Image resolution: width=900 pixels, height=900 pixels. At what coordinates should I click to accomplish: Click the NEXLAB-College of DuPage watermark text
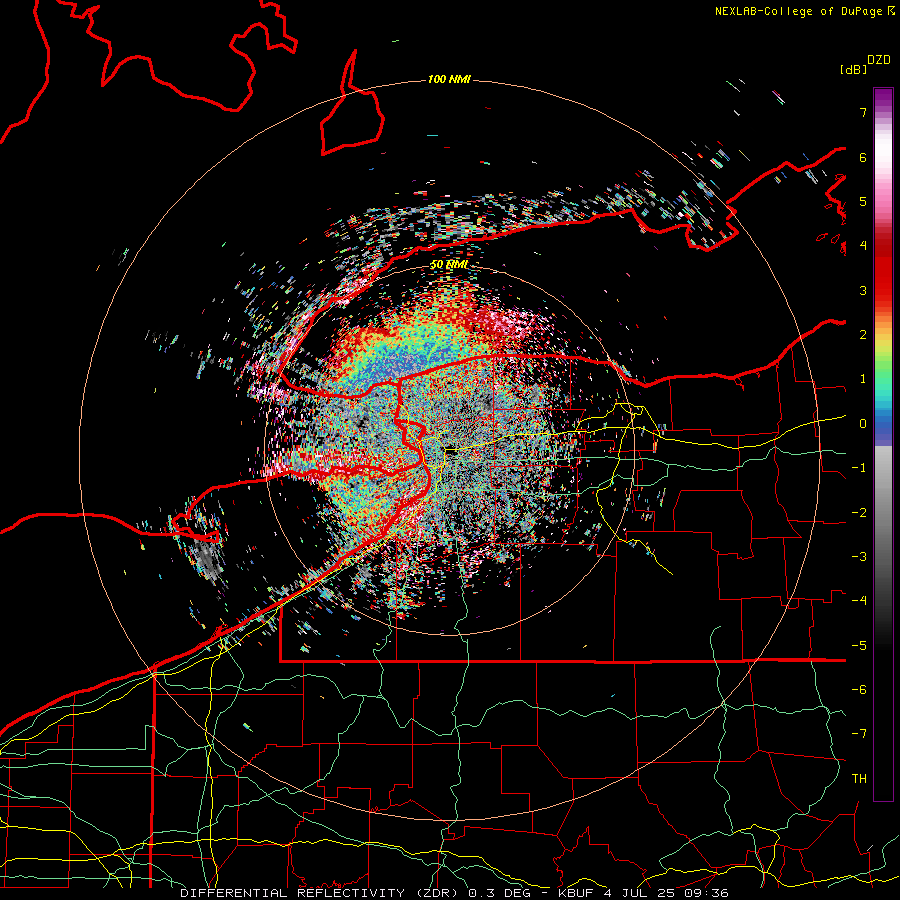[804, 11]
